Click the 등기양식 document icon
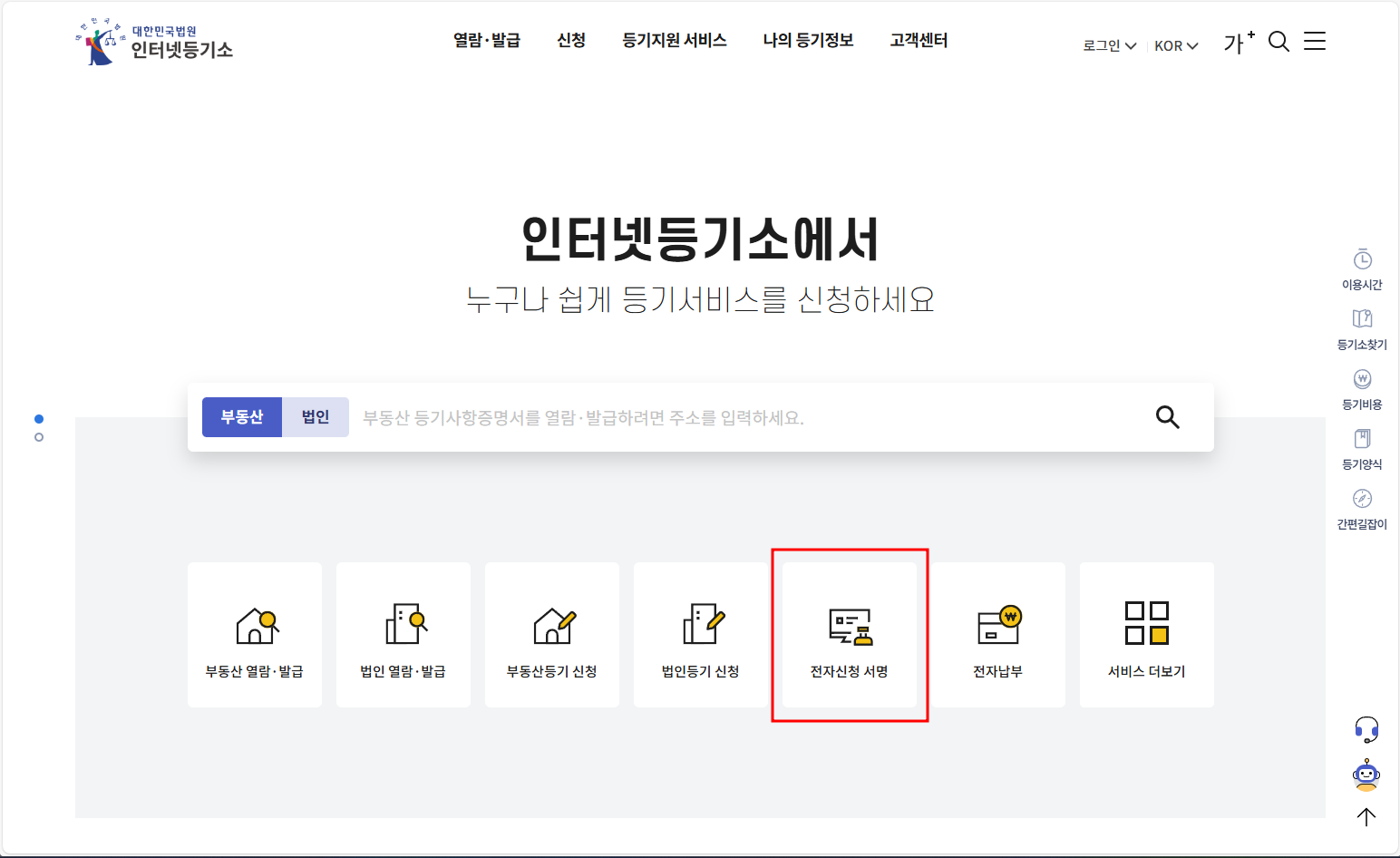This screenshot has width=1400, height=858. 1362,439
